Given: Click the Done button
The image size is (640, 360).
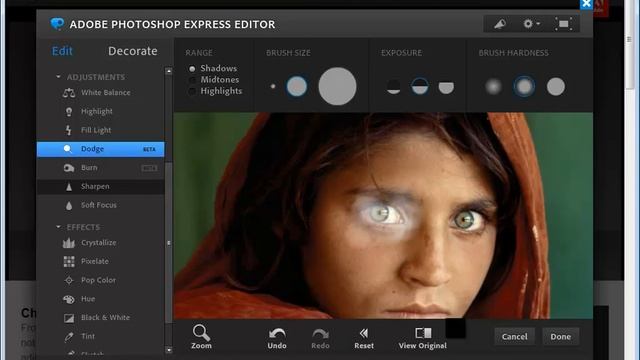Looking at the screenshot, I should tap(560, 337).
